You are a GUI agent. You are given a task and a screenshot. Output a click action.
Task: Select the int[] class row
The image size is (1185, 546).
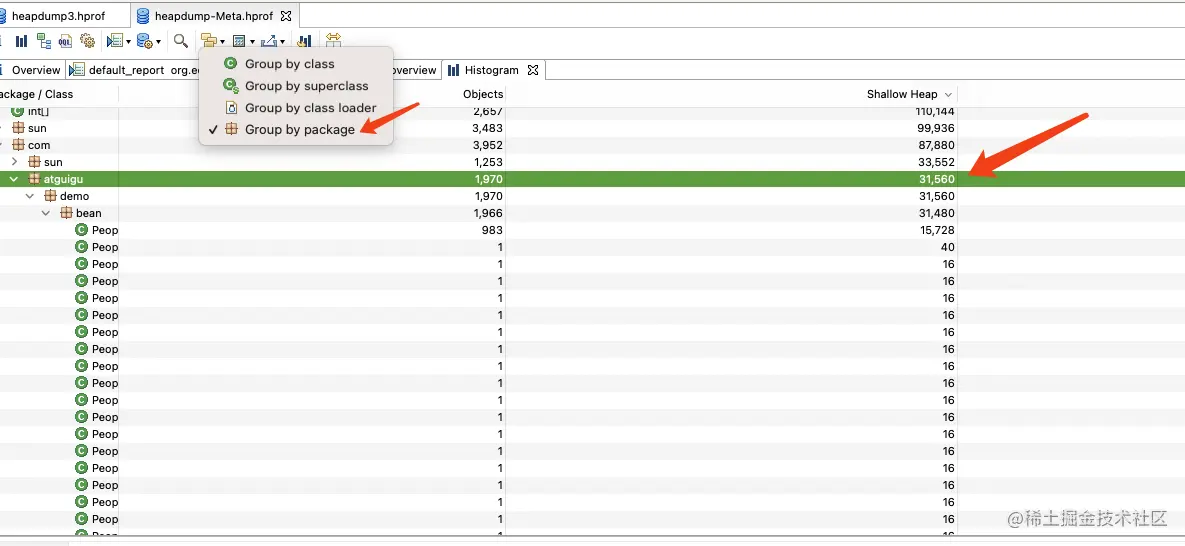pyautogui.click(x=592, y=111)
